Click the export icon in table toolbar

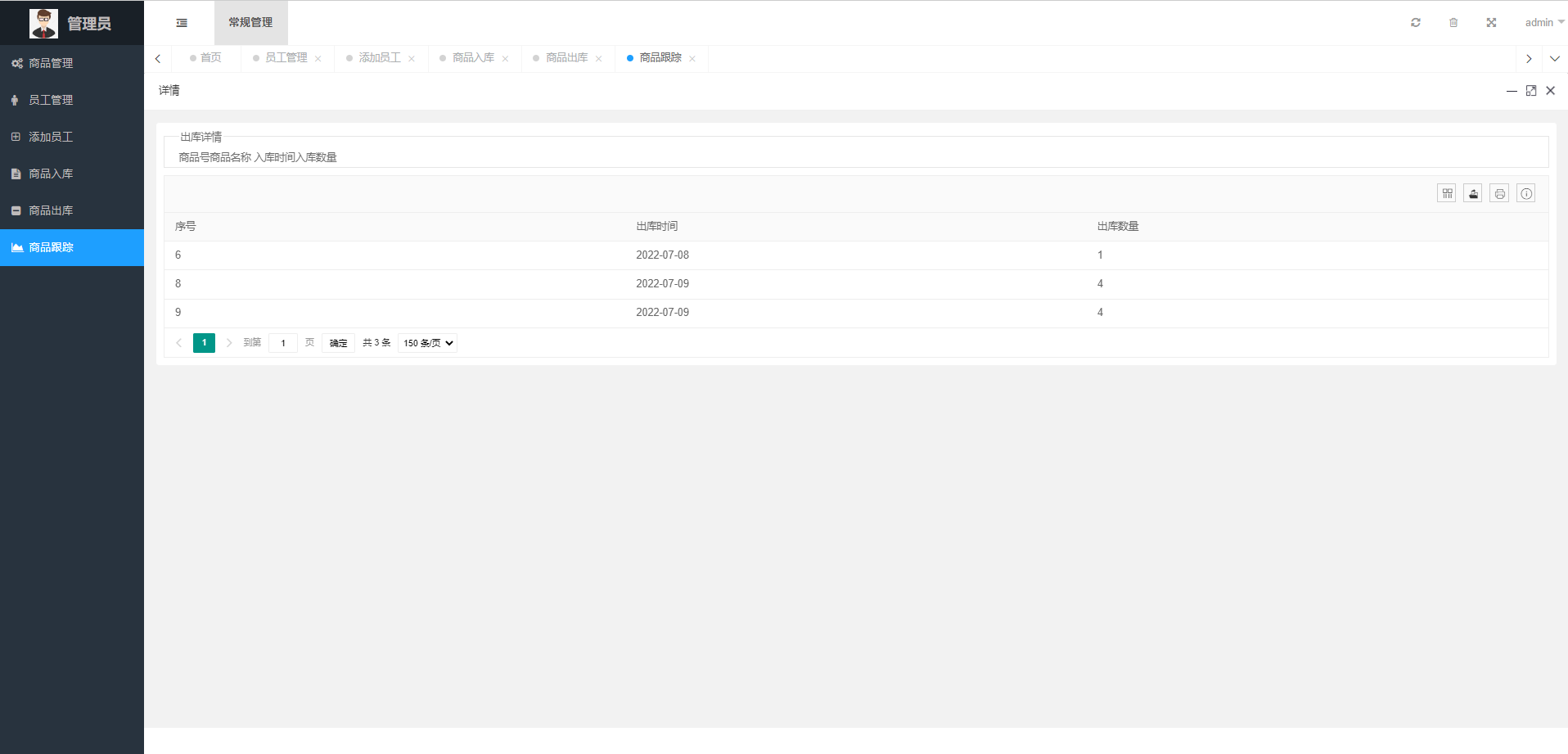tap(1473, 193)
